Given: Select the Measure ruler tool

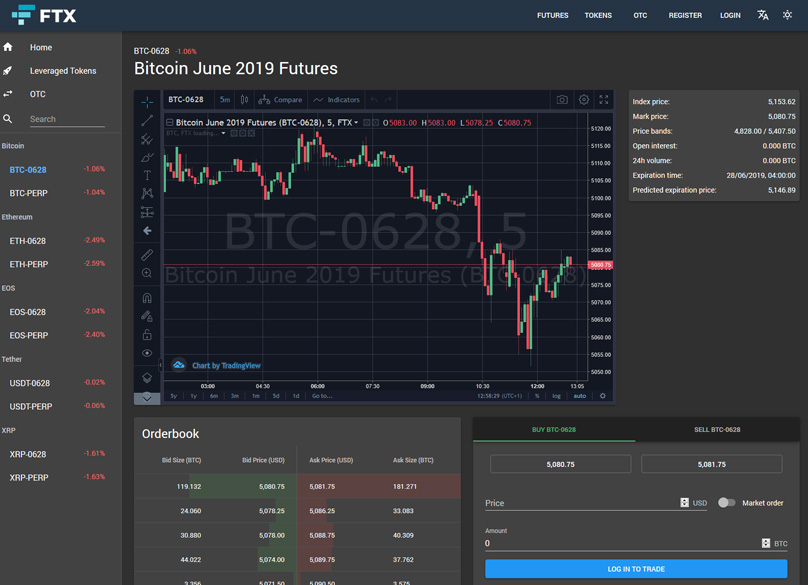Looking at the screenshot, I should click(x=147, y=255).
